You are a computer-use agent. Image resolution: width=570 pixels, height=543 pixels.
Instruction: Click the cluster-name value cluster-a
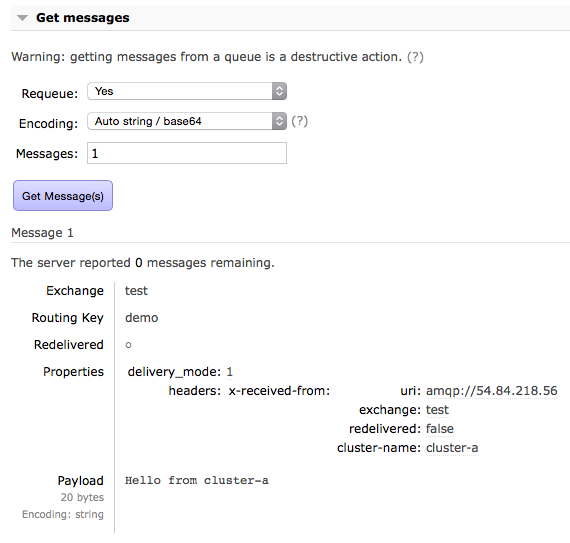pyautogui.click(x=452, y=447)
